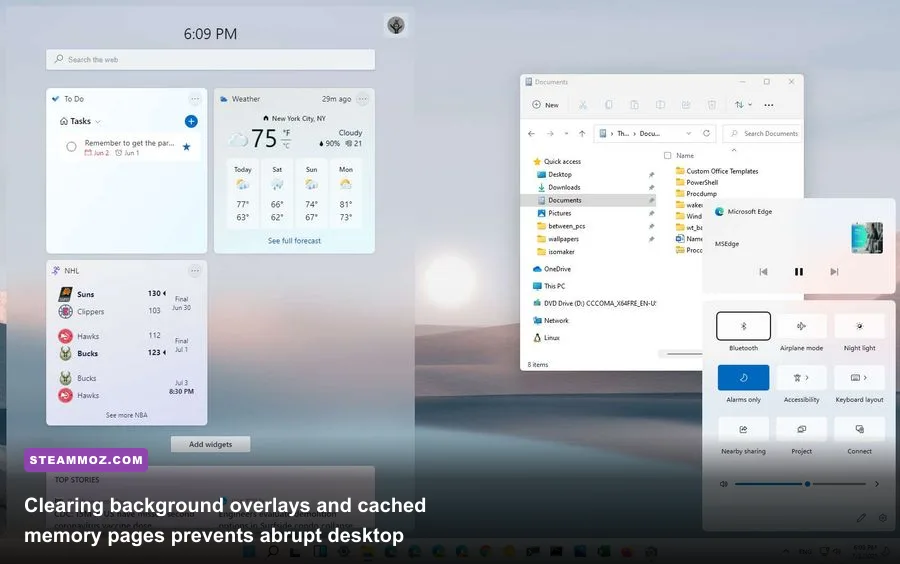Pause playback in Edge media control
This screenshot has width=900, height=564.
pos(798,271)
